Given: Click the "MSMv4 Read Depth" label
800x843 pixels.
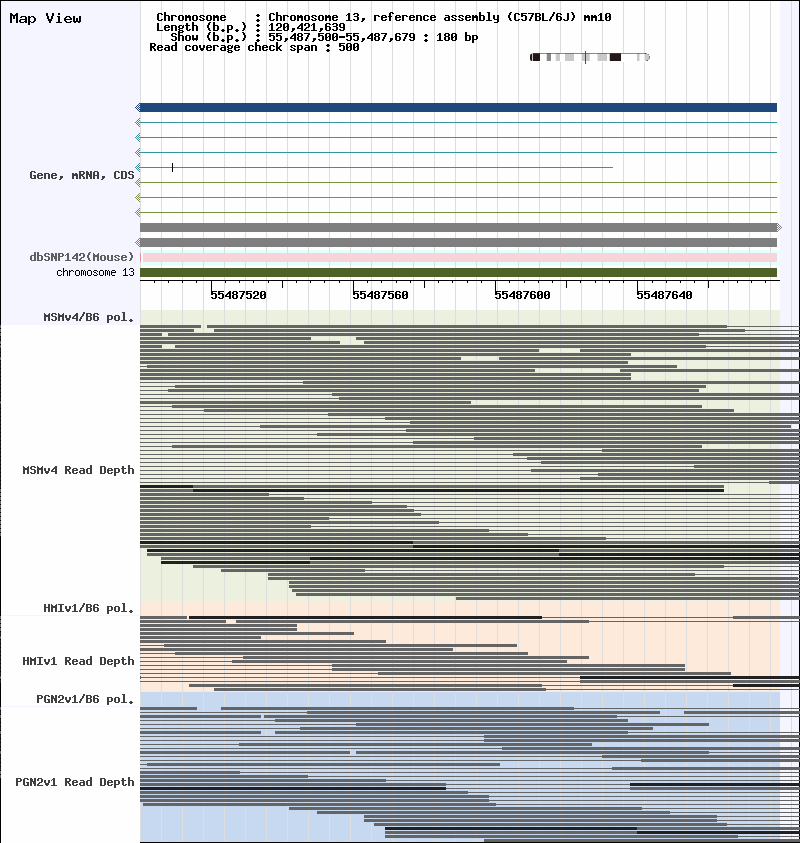Looking at the screenshot, I should tap(78, 470).
